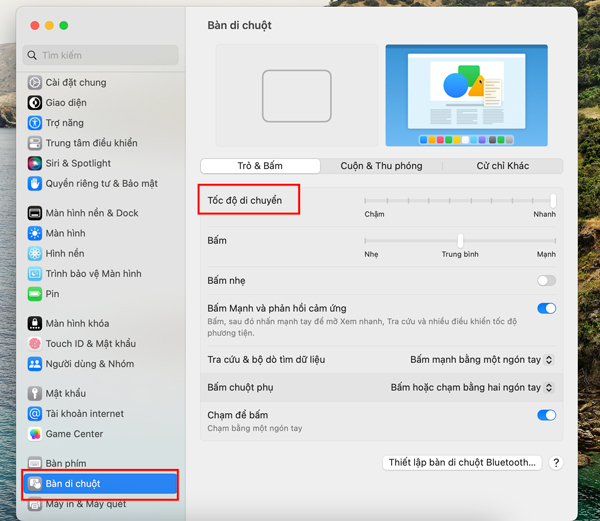
Task: Click the "Trung bình" slider label
Action: tap(460, 254)
